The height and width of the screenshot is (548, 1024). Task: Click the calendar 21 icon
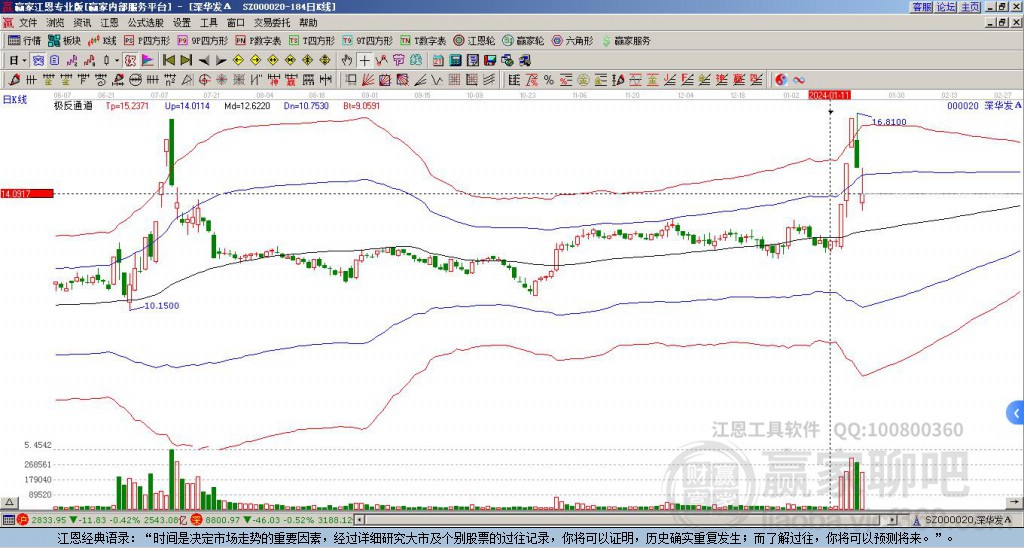pos(438,60)
